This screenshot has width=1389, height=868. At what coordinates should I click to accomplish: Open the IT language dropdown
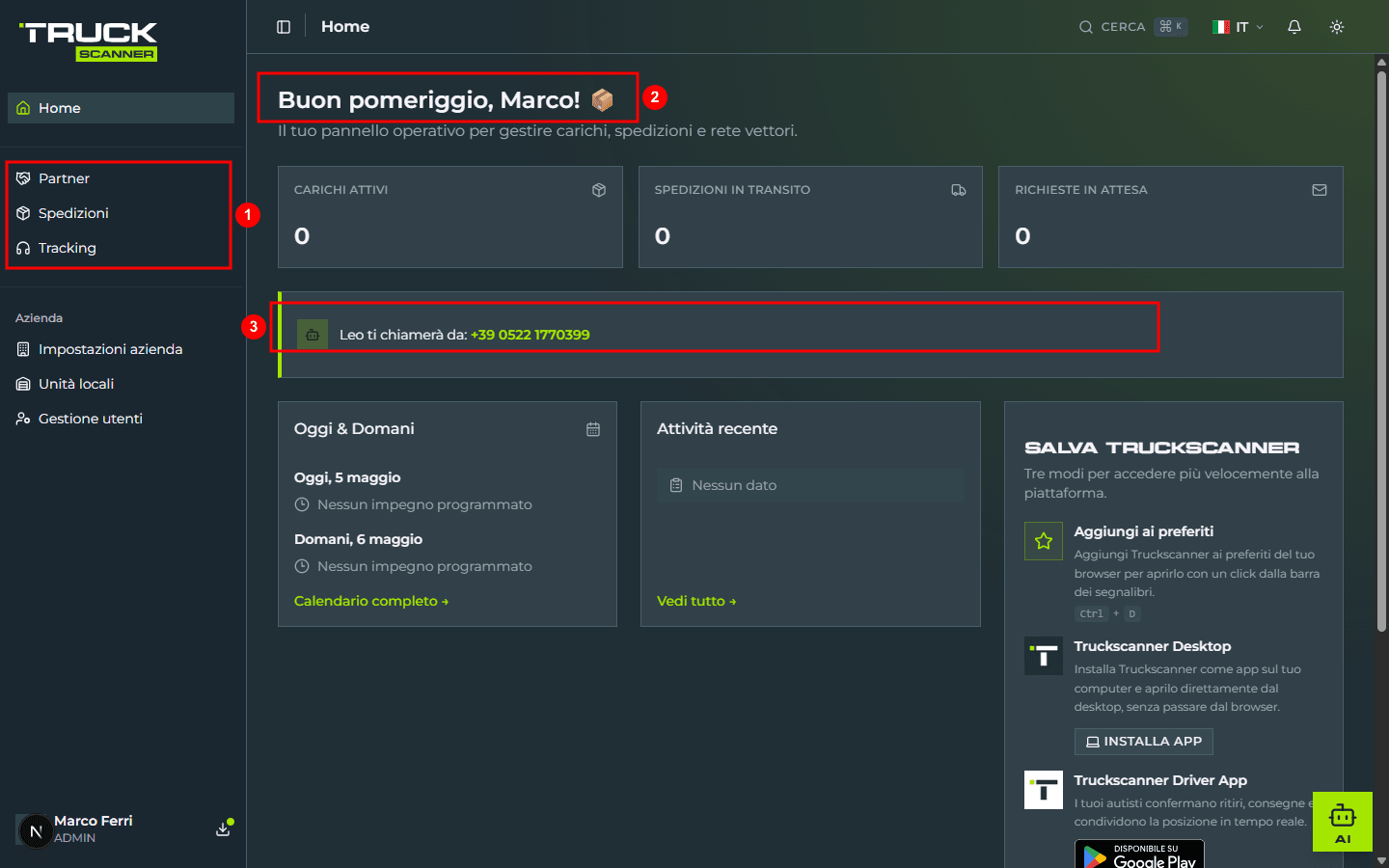coord(1238,27)
